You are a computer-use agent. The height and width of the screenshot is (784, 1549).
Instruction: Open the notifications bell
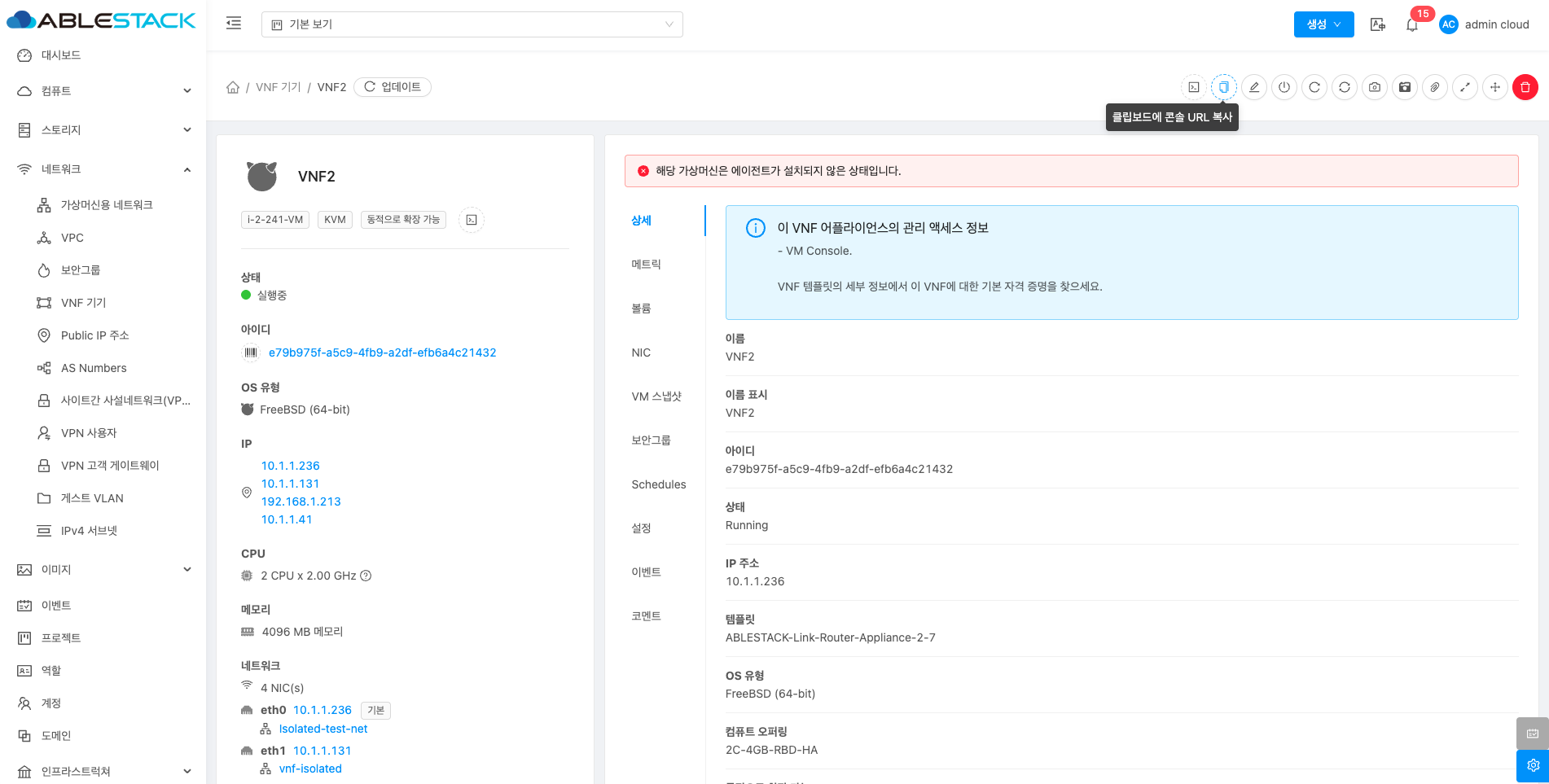1412,25
